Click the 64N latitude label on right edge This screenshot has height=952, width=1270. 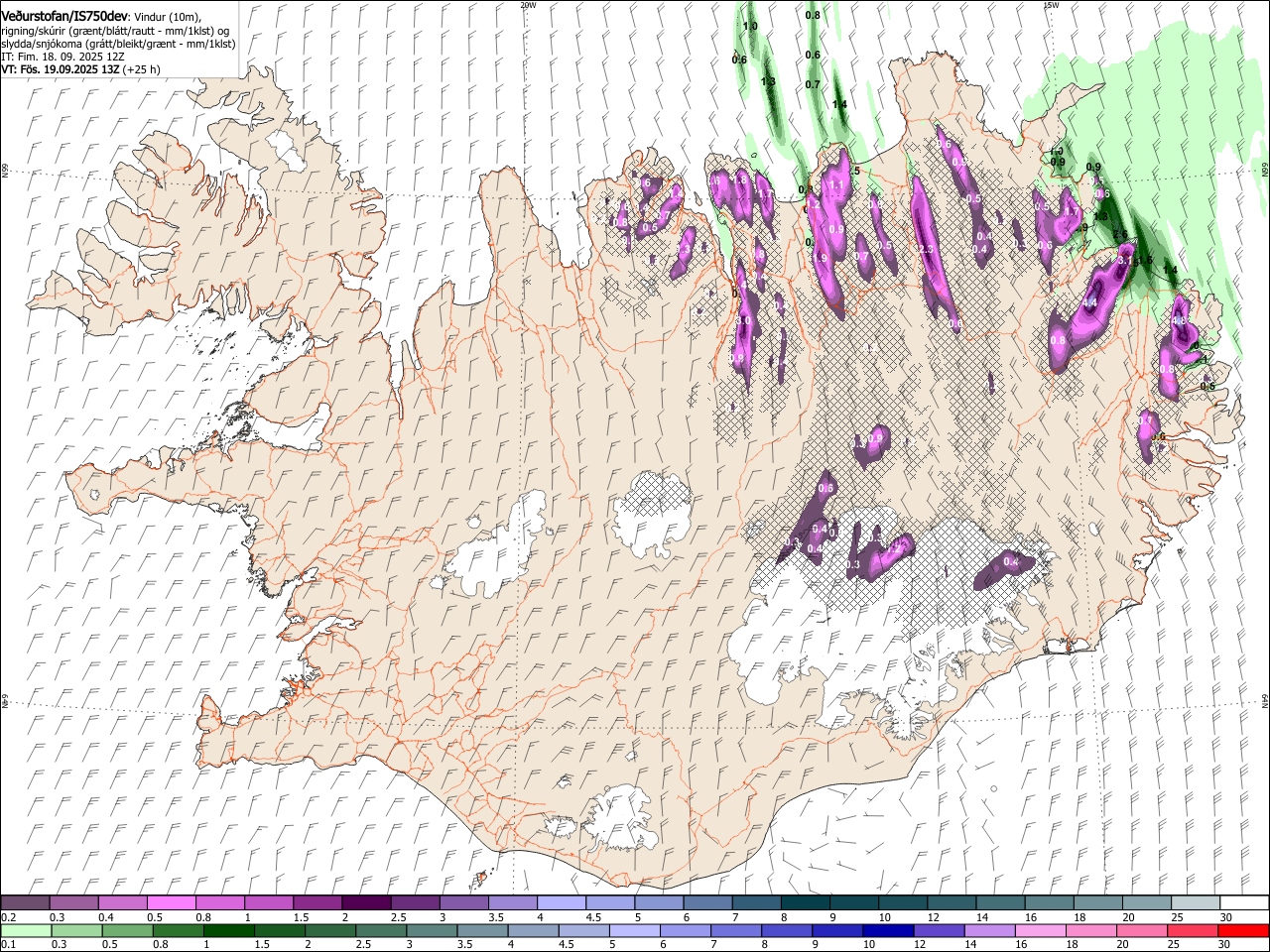point(1265,700)
